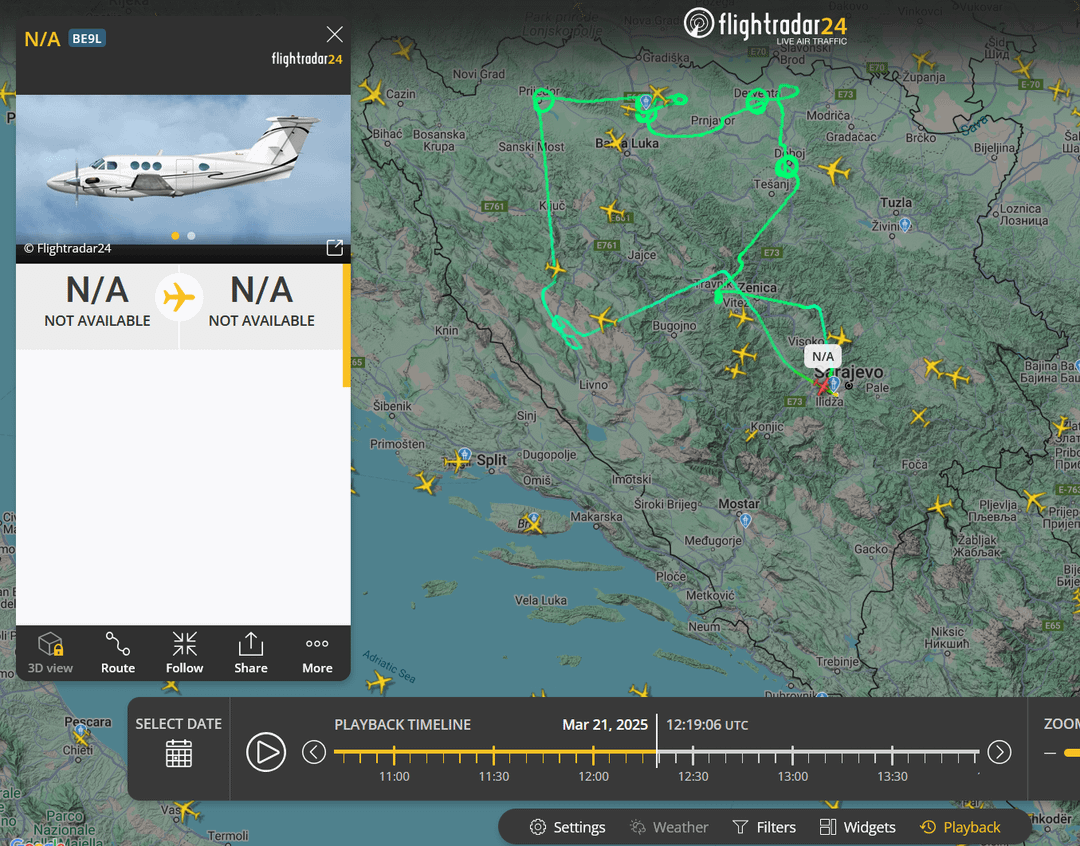
Task: Open 3D view of the aircraft
Action: tap(50, 652)
